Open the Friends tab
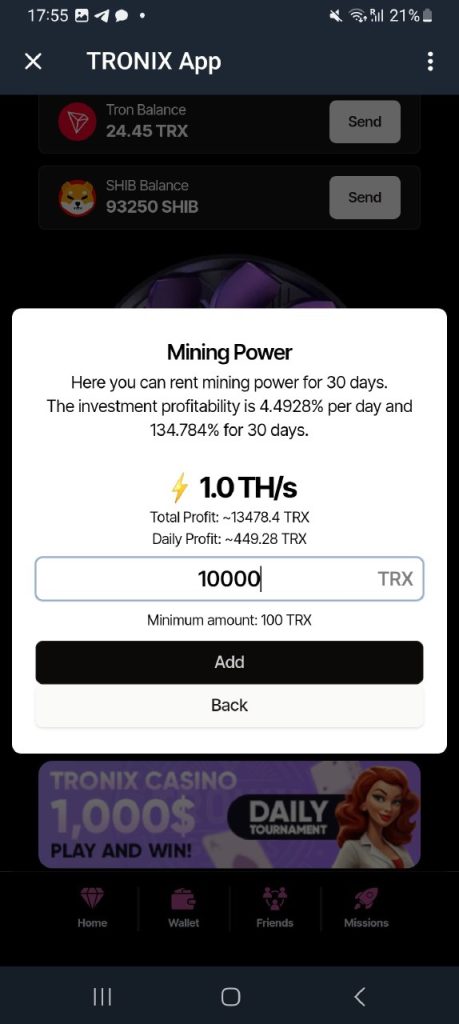The height and width of the screenshot is (1024, 459). click(x=275, y=908)
